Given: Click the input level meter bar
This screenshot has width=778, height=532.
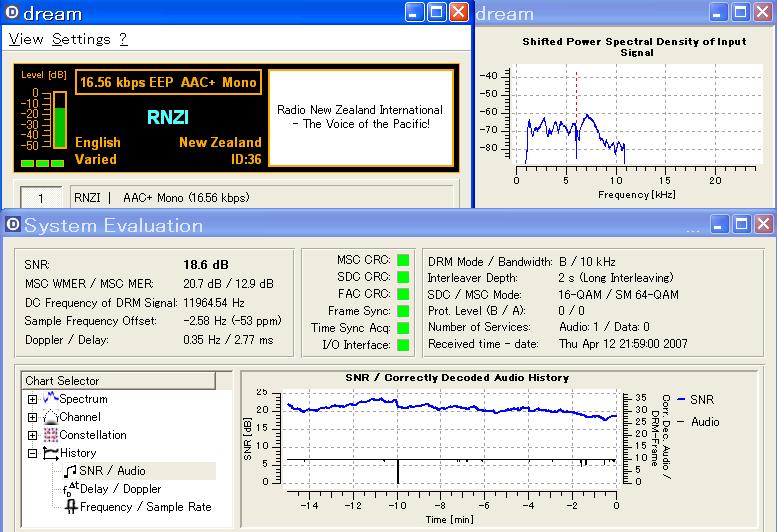Looking at the screenshot, I should 60,120.
